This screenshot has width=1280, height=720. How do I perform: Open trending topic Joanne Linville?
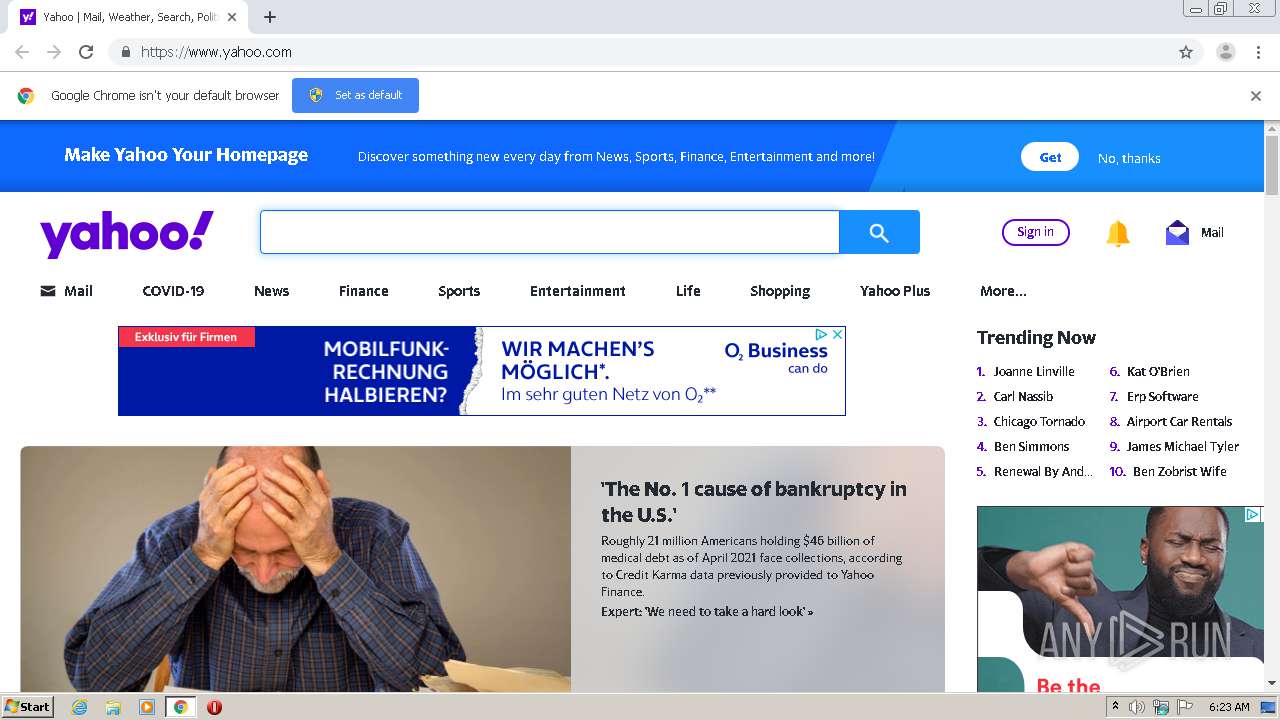[1034, 371]
